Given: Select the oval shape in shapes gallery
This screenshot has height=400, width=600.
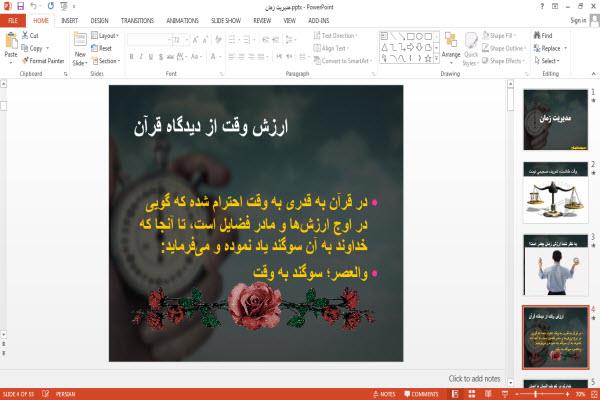Looking at the screenshot, I should tap(419, 36).
